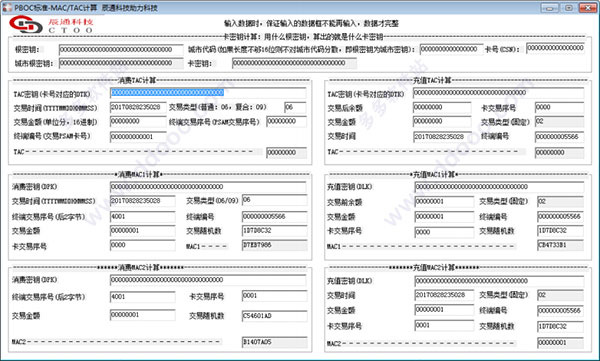Focus 消费密钥(DPK) field in 消费MAC2计算

[x=208, y=280]
